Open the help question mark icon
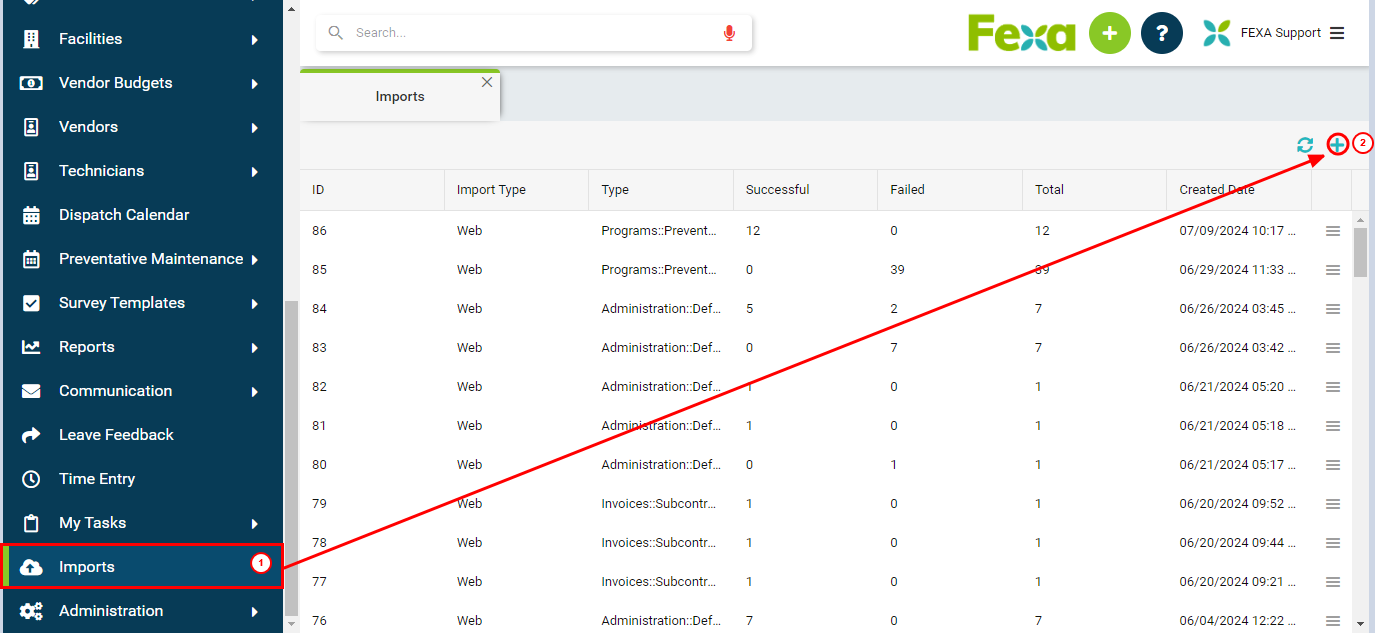1375x633 pixels. (1161, 33)
